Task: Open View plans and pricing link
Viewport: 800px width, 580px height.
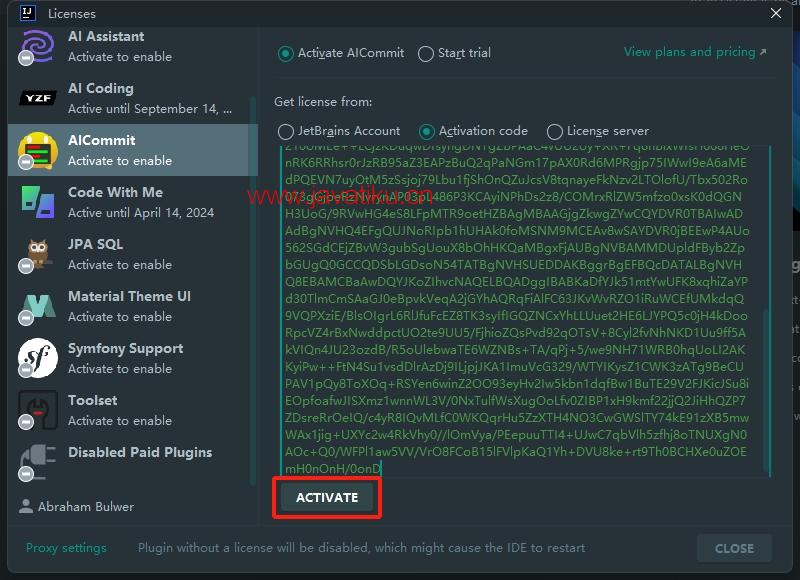Action: tap(695, 52)
